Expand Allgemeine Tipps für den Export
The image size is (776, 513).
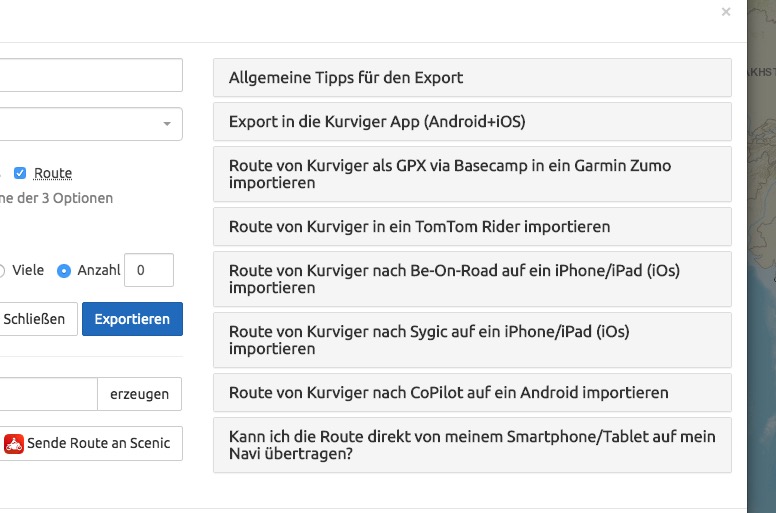(x=472, y=78)
